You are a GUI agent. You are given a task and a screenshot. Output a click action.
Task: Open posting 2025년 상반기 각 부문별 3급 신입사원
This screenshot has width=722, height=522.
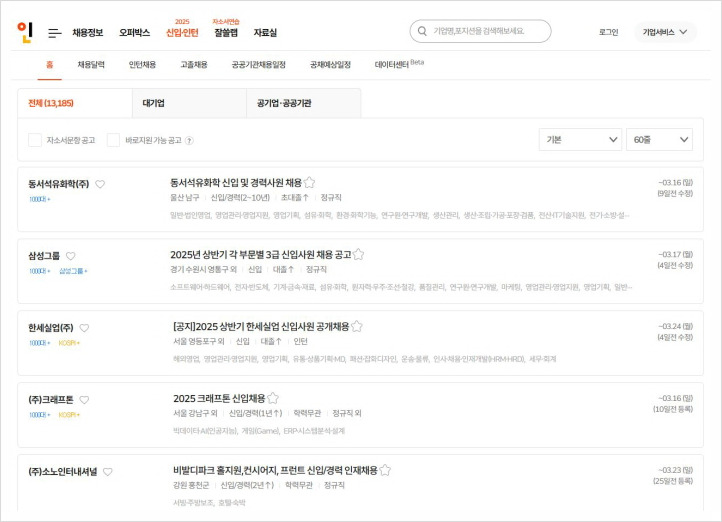tap(261, 255)
